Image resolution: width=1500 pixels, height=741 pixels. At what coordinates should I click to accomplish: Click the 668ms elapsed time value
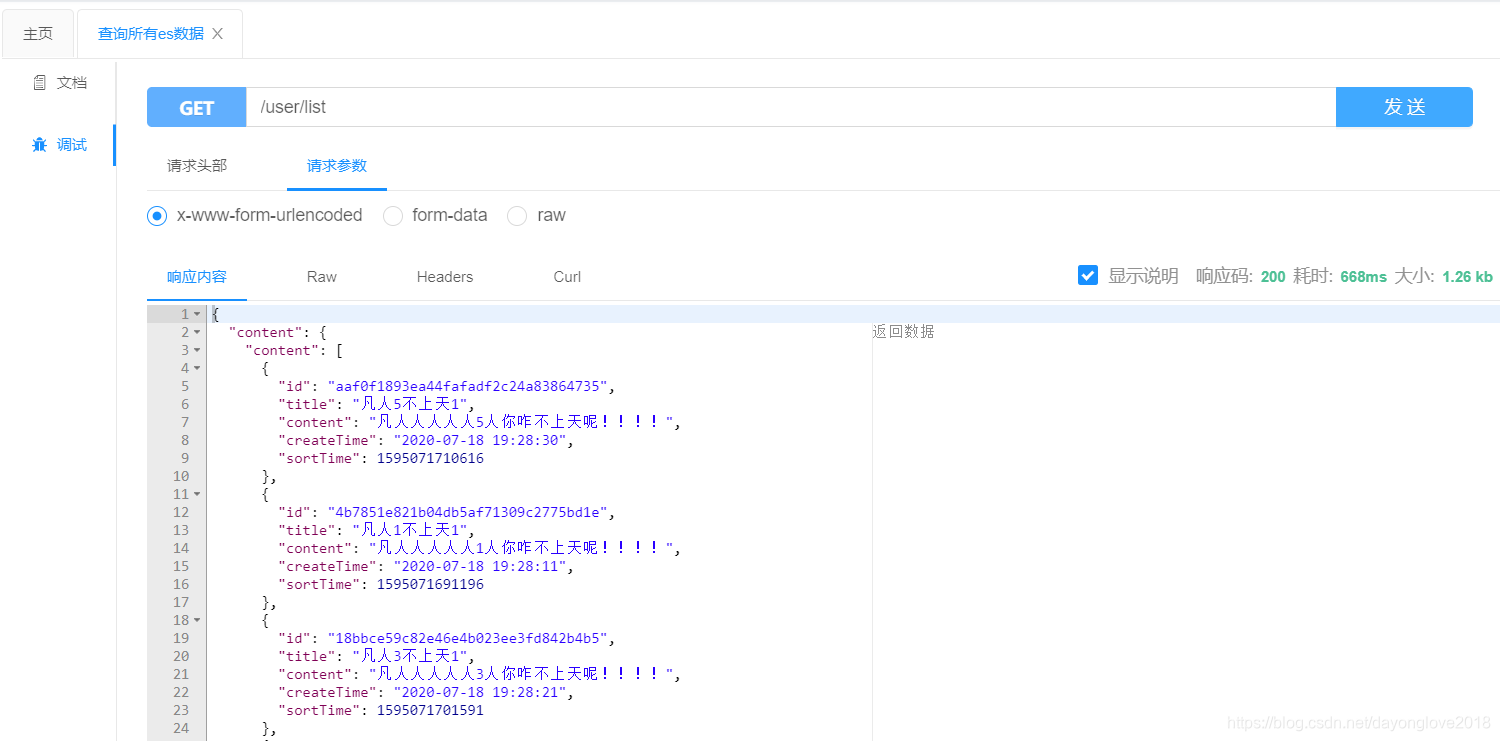point(1363,277)
